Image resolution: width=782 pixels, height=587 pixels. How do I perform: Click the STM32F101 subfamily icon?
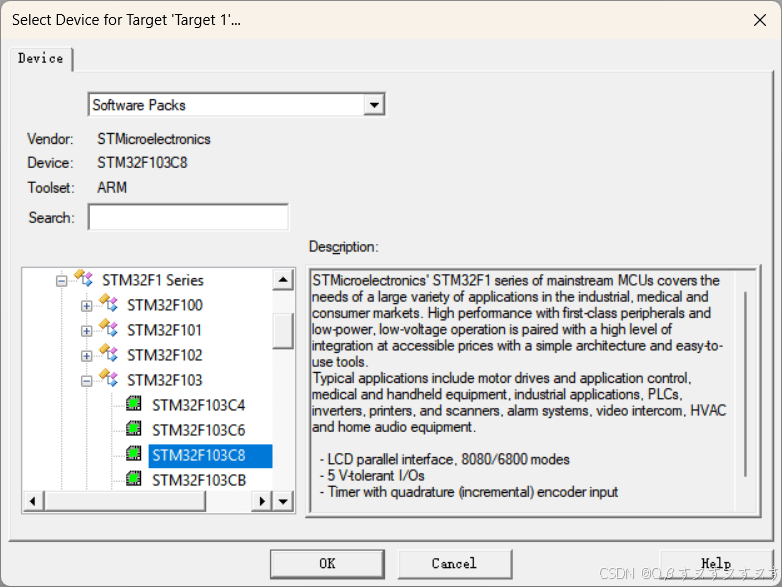(x=108, y=328)
